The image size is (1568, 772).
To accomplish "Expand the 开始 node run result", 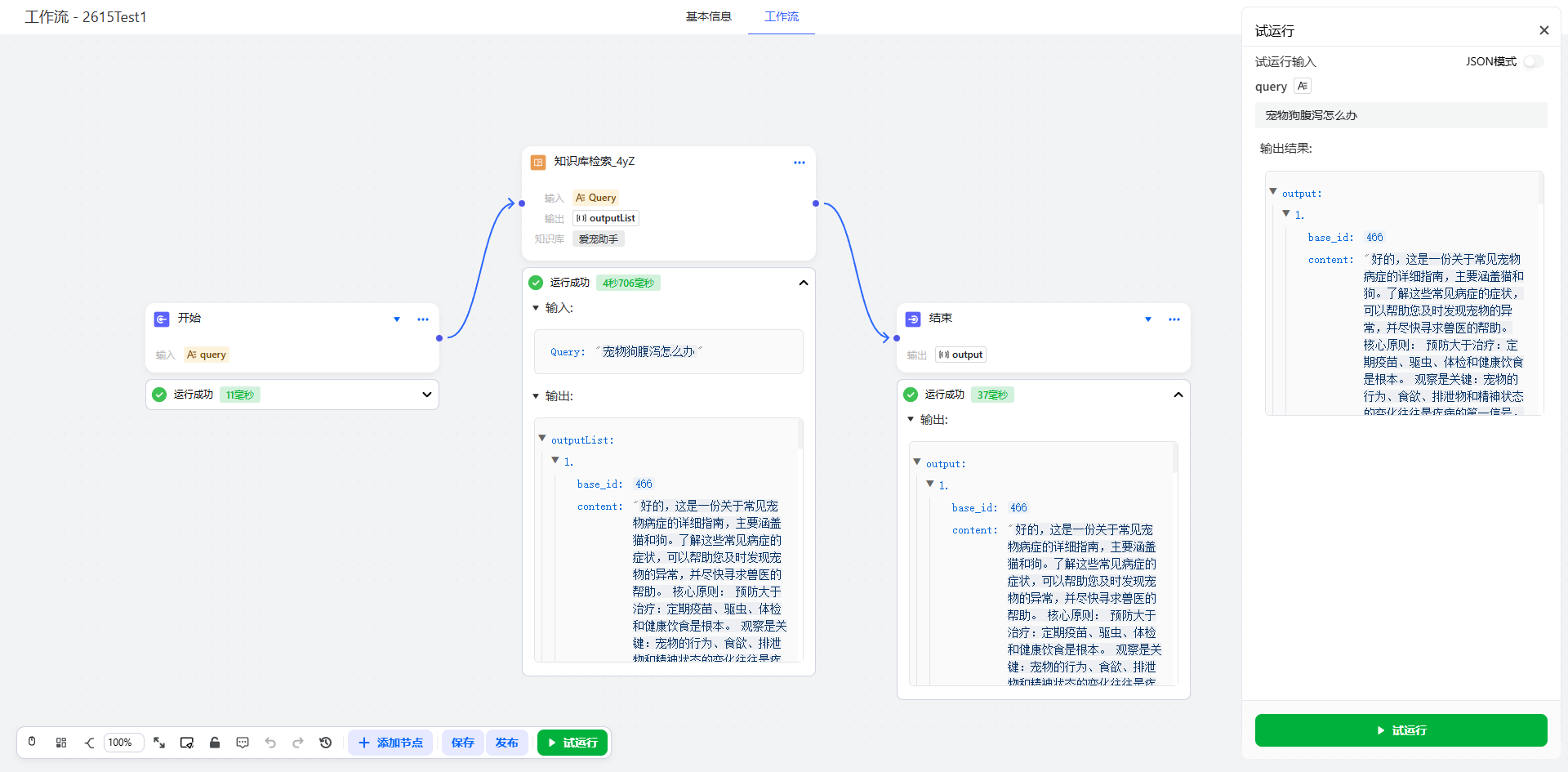I will pyautogui.click(x=426, y=395).
